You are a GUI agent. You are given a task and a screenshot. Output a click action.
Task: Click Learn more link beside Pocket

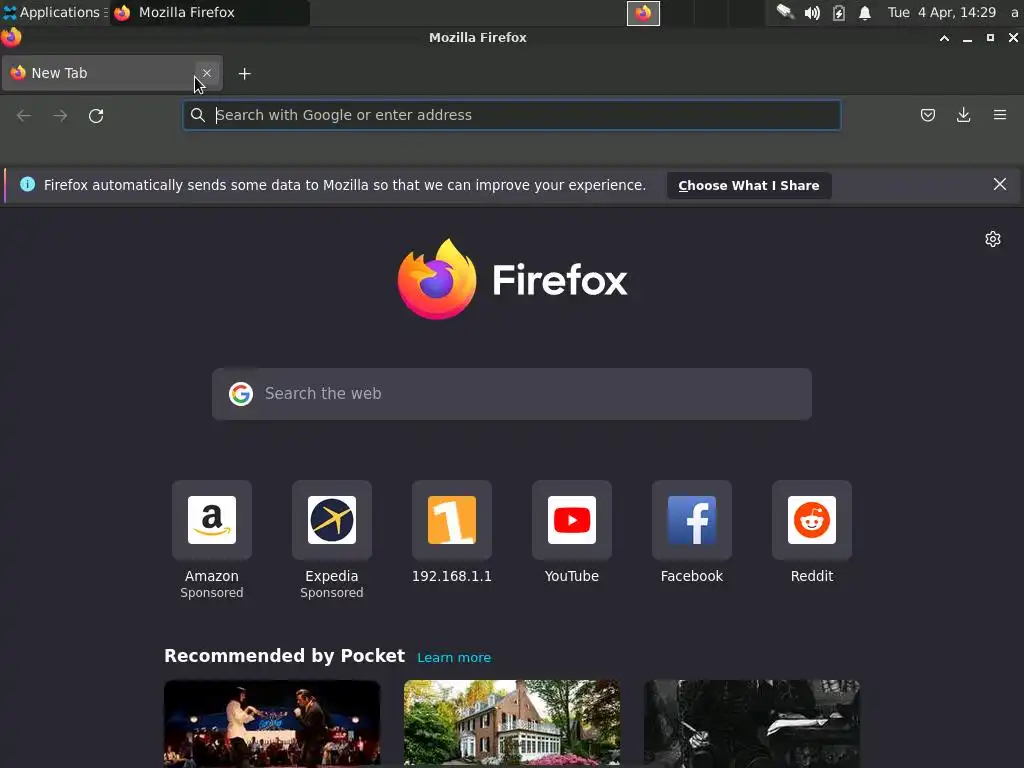point(454,658)
